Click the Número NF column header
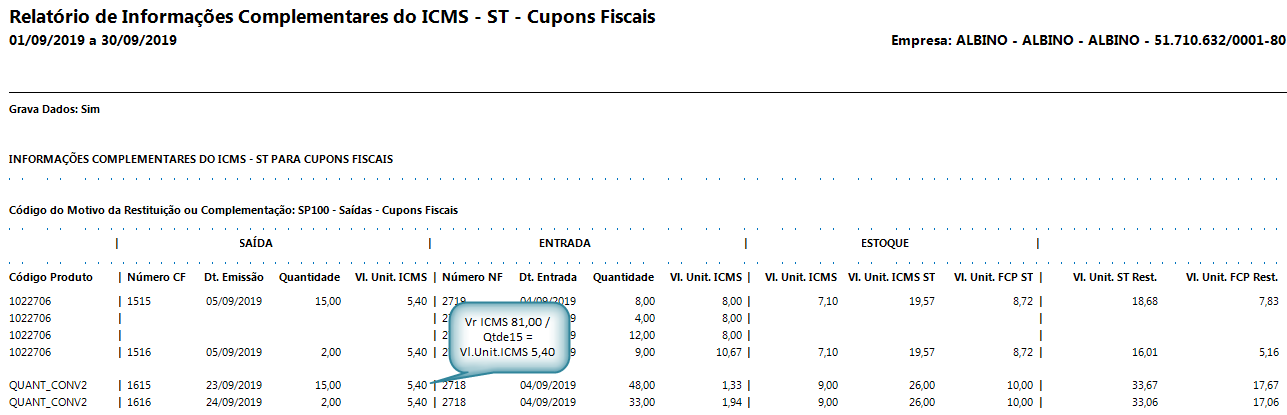1287x415 pixels. tap(473, 277)
